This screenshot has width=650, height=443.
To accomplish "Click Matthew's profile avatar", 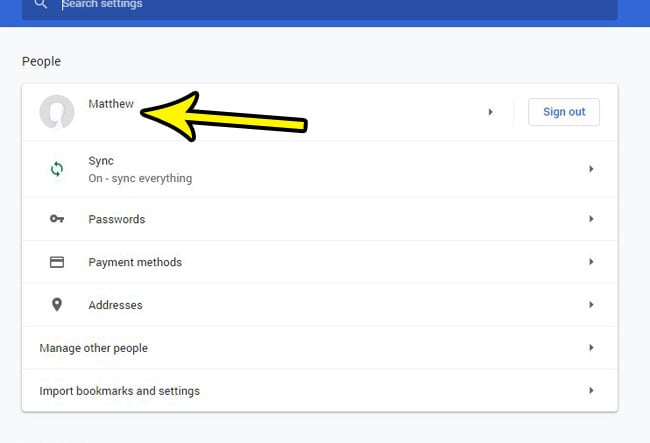I will pyautogui.click(x=57, y=112).
